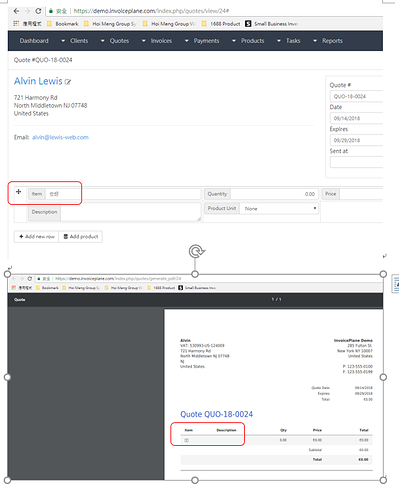This screenshot has width=399, height=500.
Task: Click the alvin@lewis-web.com email link
Action: tap(60, 137)
